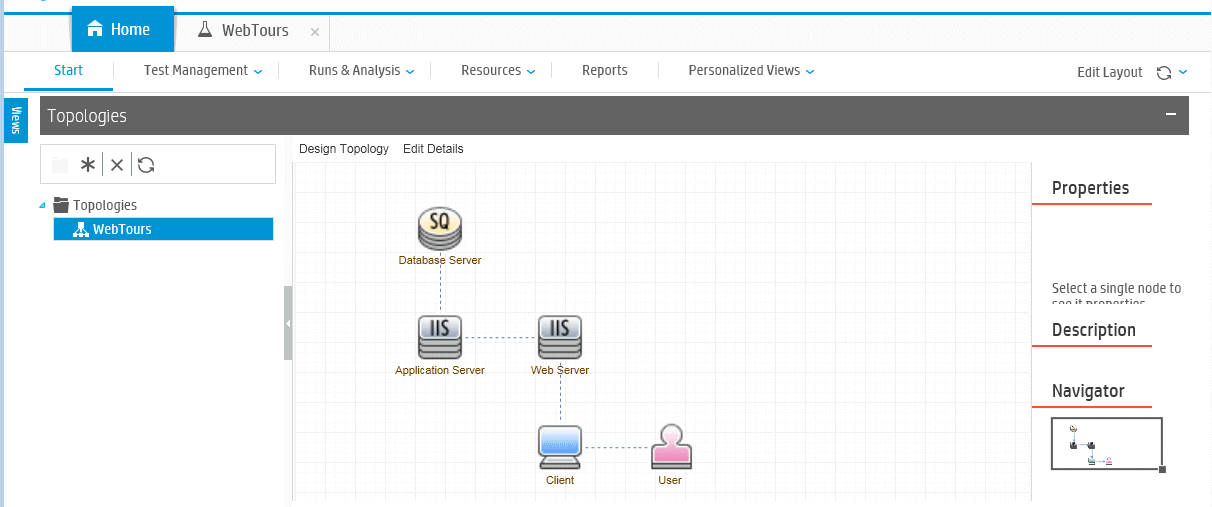Select the Client computer node
The image size is (1212, 507).
pos(560,447)
